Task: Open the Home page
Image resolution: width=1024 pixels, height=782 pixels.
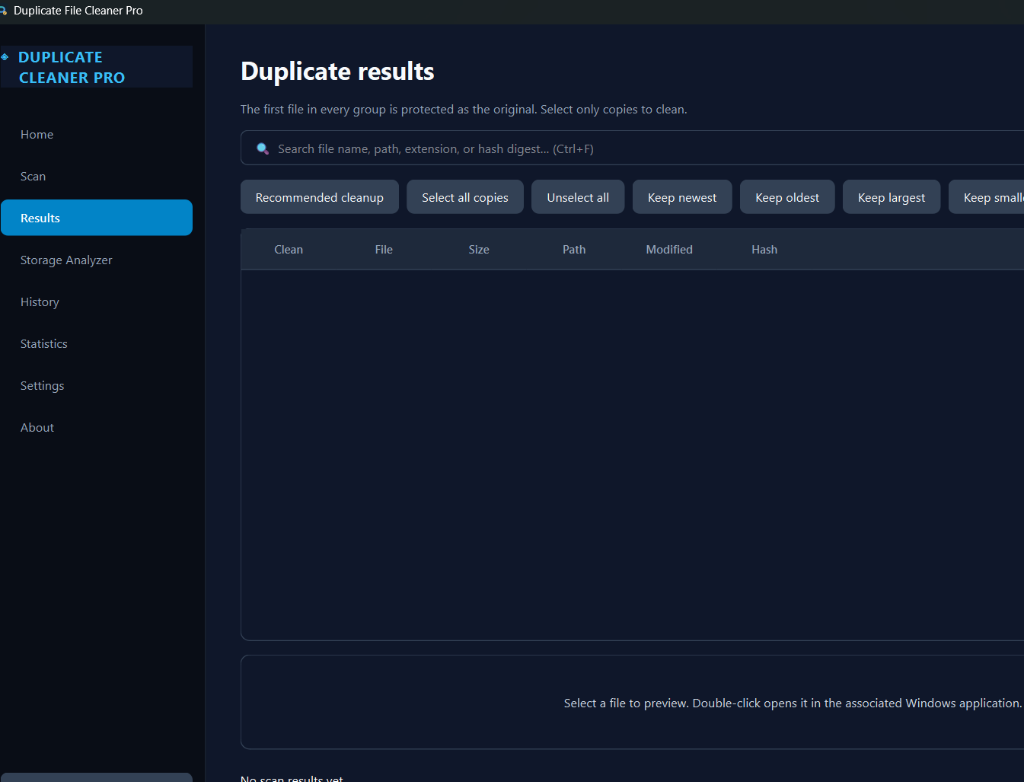Action: click(x=97, y=134)
